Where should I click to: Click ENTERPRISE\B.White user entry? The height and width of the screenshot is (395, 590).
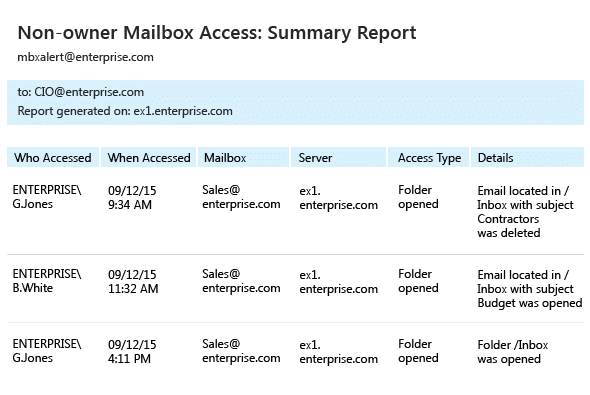pos(47,281)
